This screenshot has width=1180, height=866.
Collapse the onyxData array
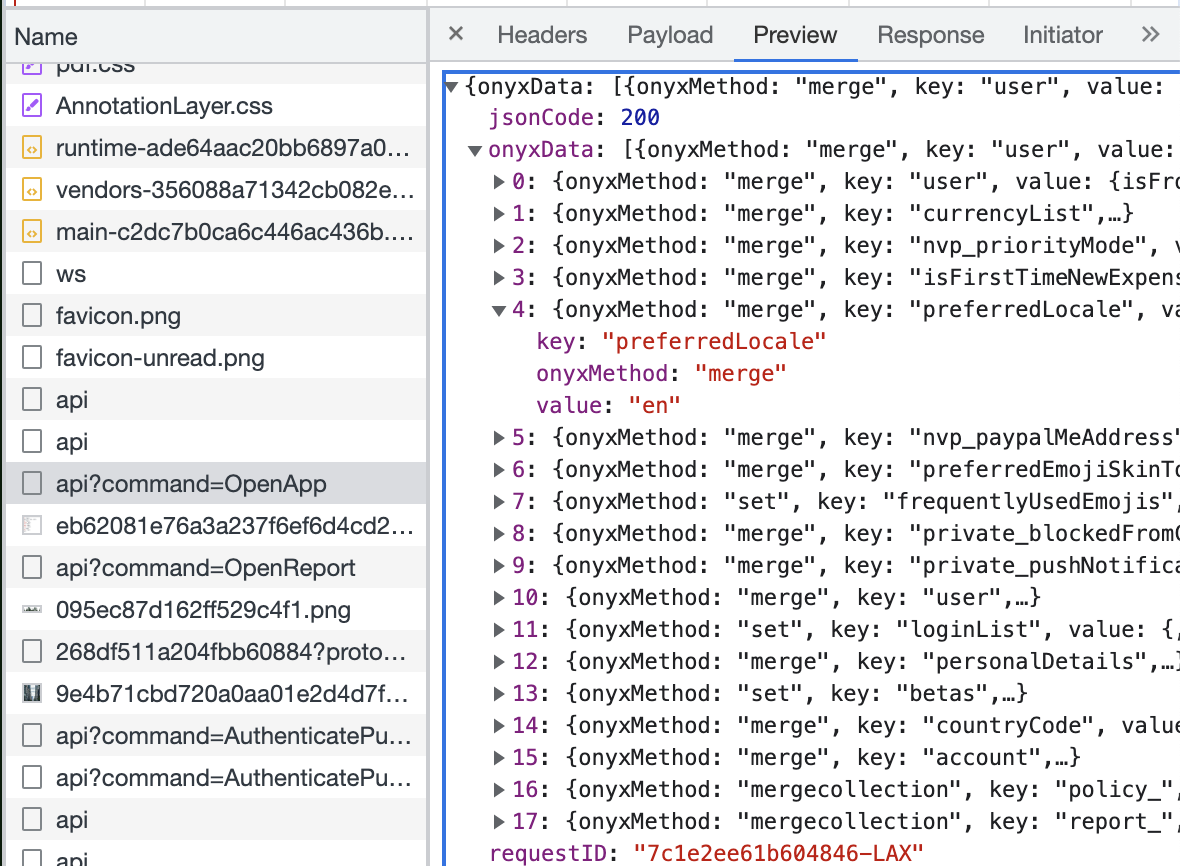point(475,150)
